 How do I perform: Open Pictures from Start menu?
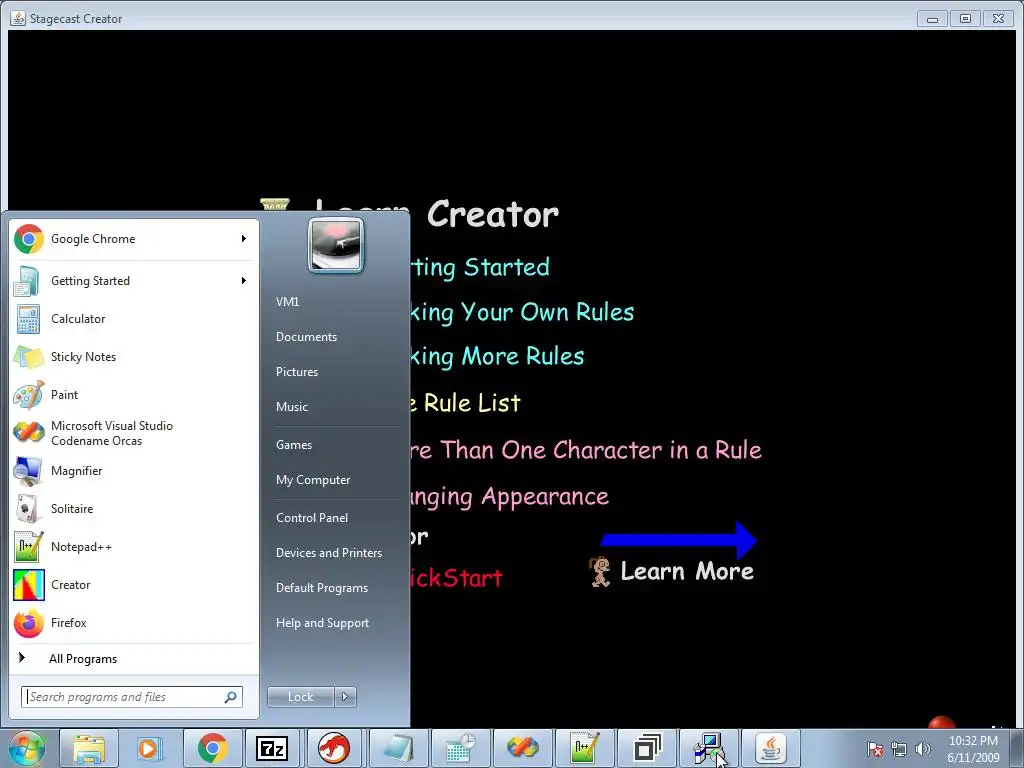[297, 372]
